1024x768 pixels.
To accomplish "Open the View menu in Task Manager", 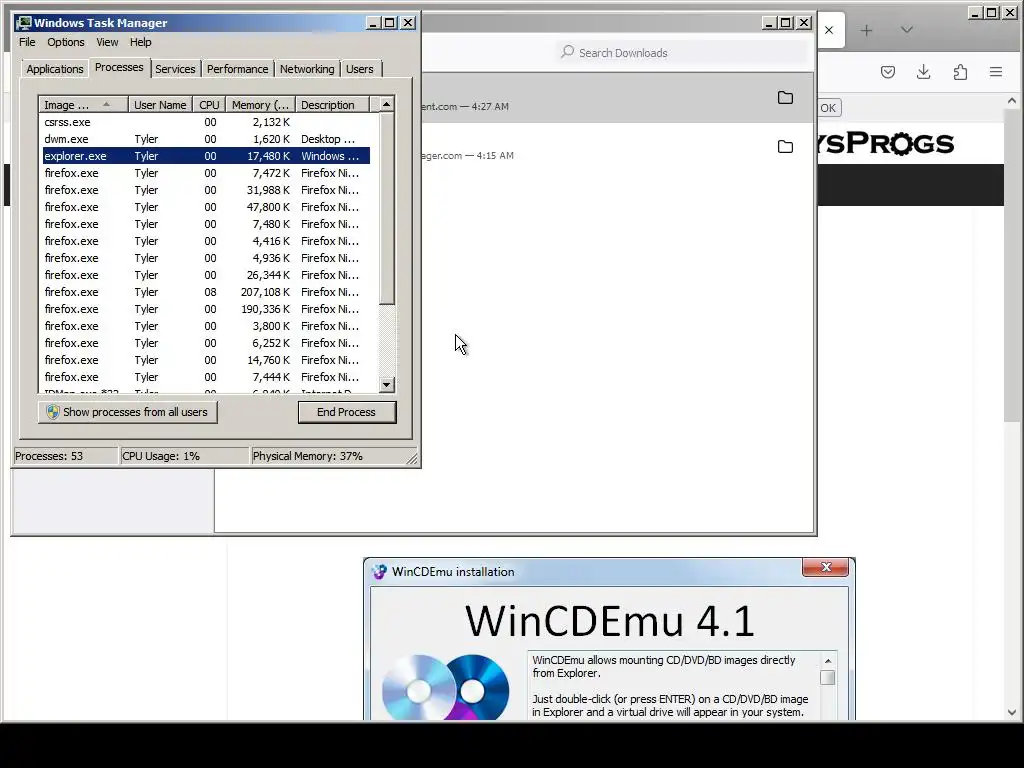I will [x=107, y=42].
